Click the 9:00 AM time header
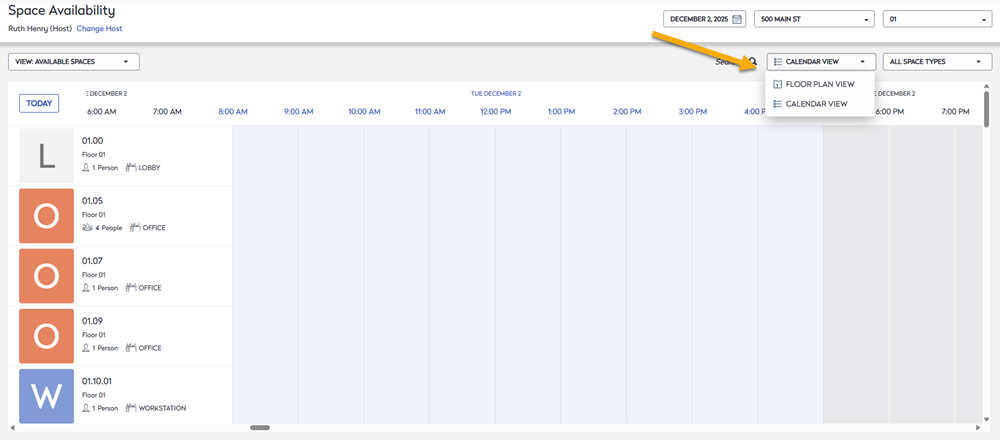This screenshot has height=441, width=1001. (299, 112)
